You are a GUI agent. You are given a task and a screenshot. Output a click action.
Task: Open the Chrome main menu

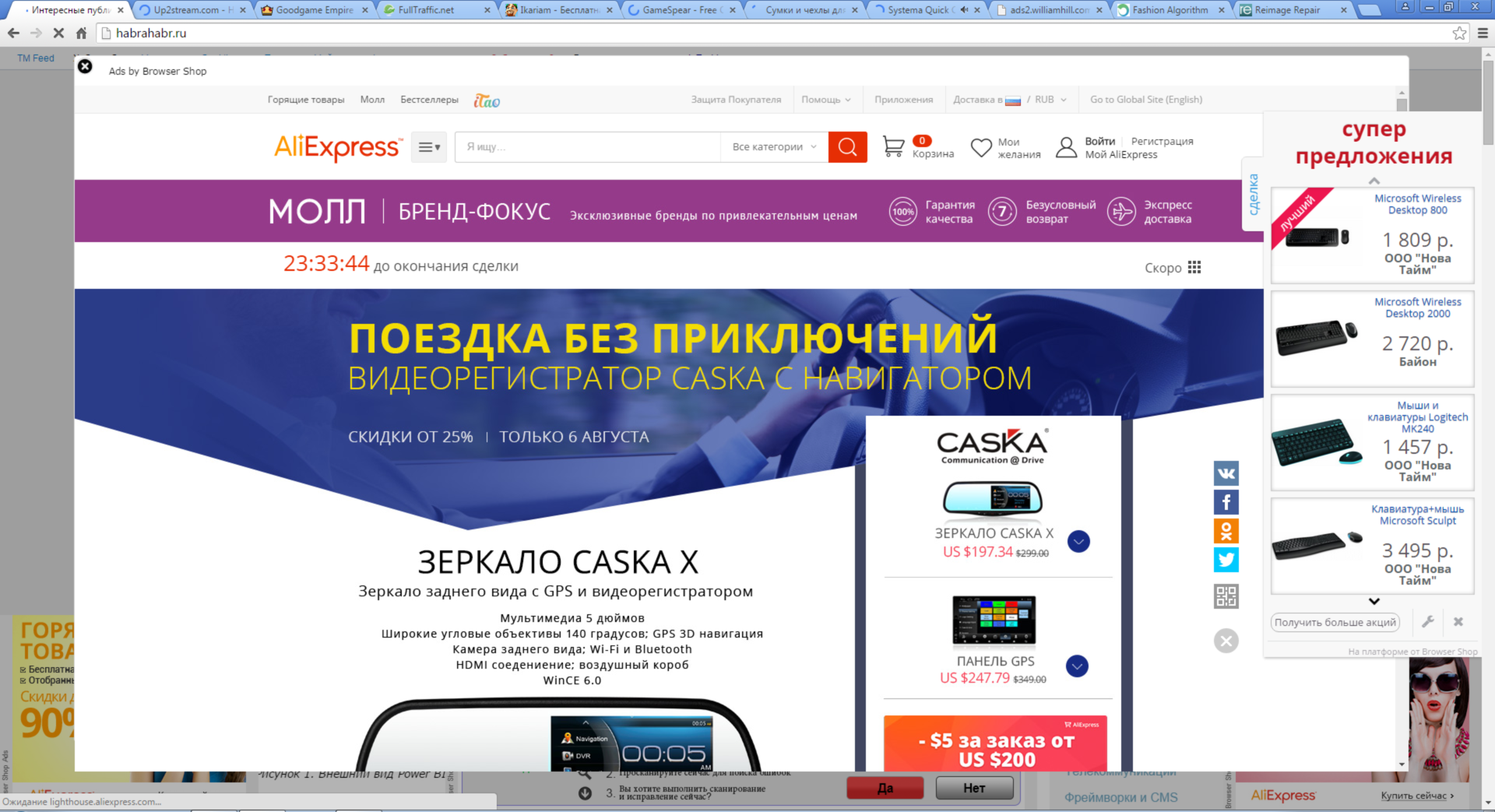1483,33
